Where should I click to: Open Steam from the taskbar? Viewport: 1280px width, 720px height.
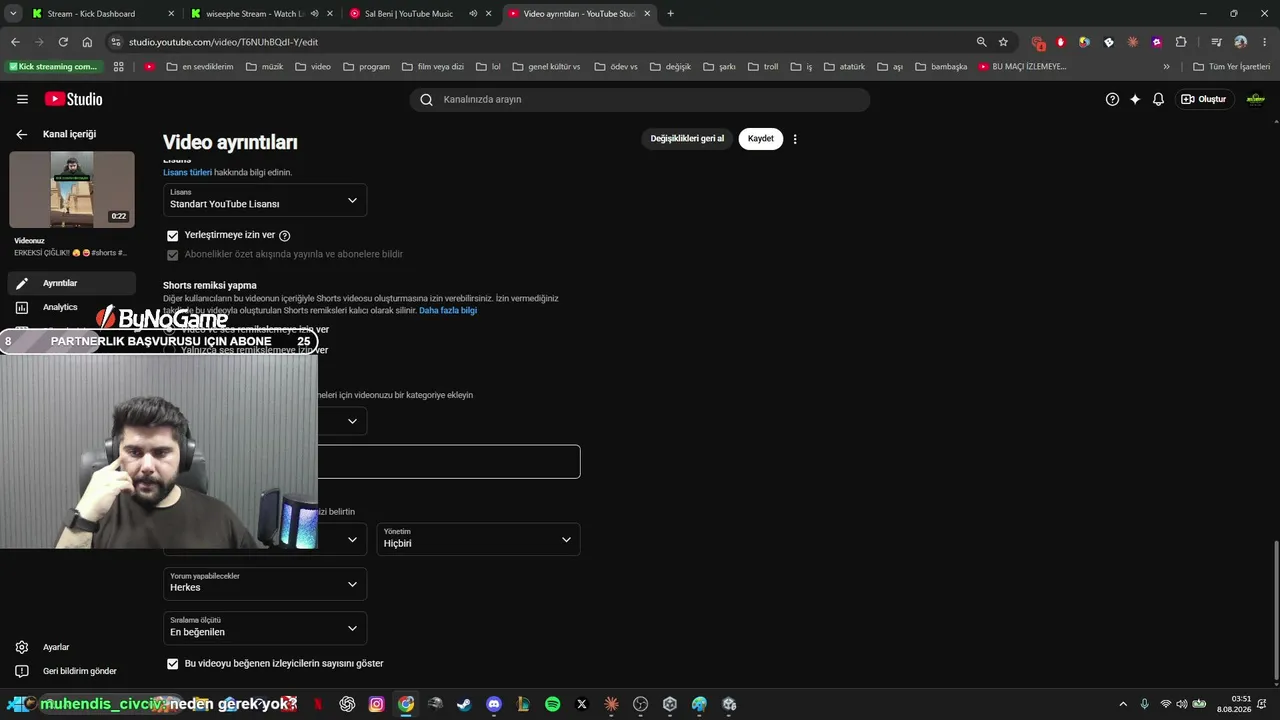pyautogui.click(x=464, y=704)
